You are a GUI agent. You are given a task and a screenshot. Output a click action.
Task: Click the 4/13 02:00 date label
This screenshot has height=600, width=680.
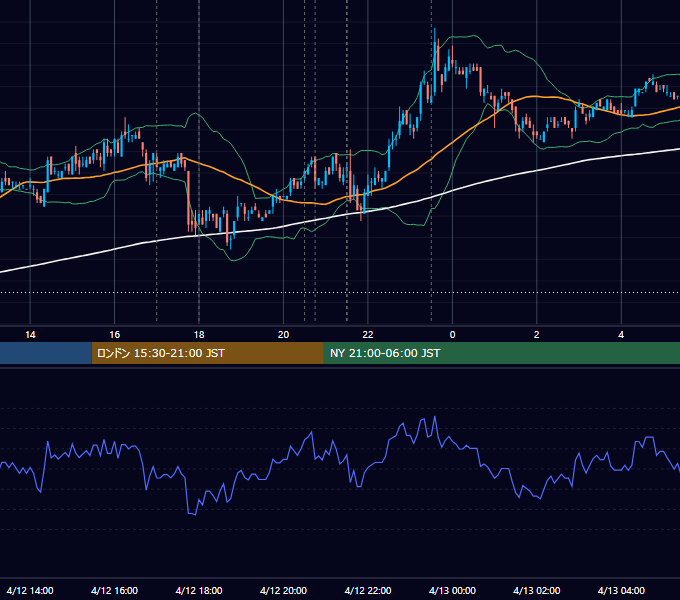pyautogui.click(x=536, y=590)
